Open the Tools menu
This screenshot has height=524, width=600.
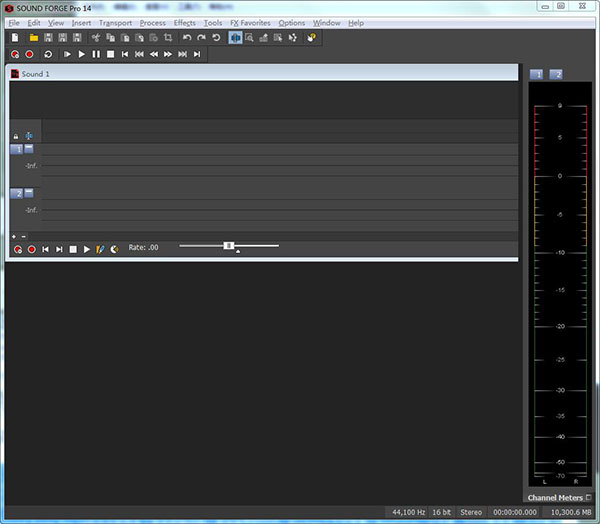[x=213, y=23]
